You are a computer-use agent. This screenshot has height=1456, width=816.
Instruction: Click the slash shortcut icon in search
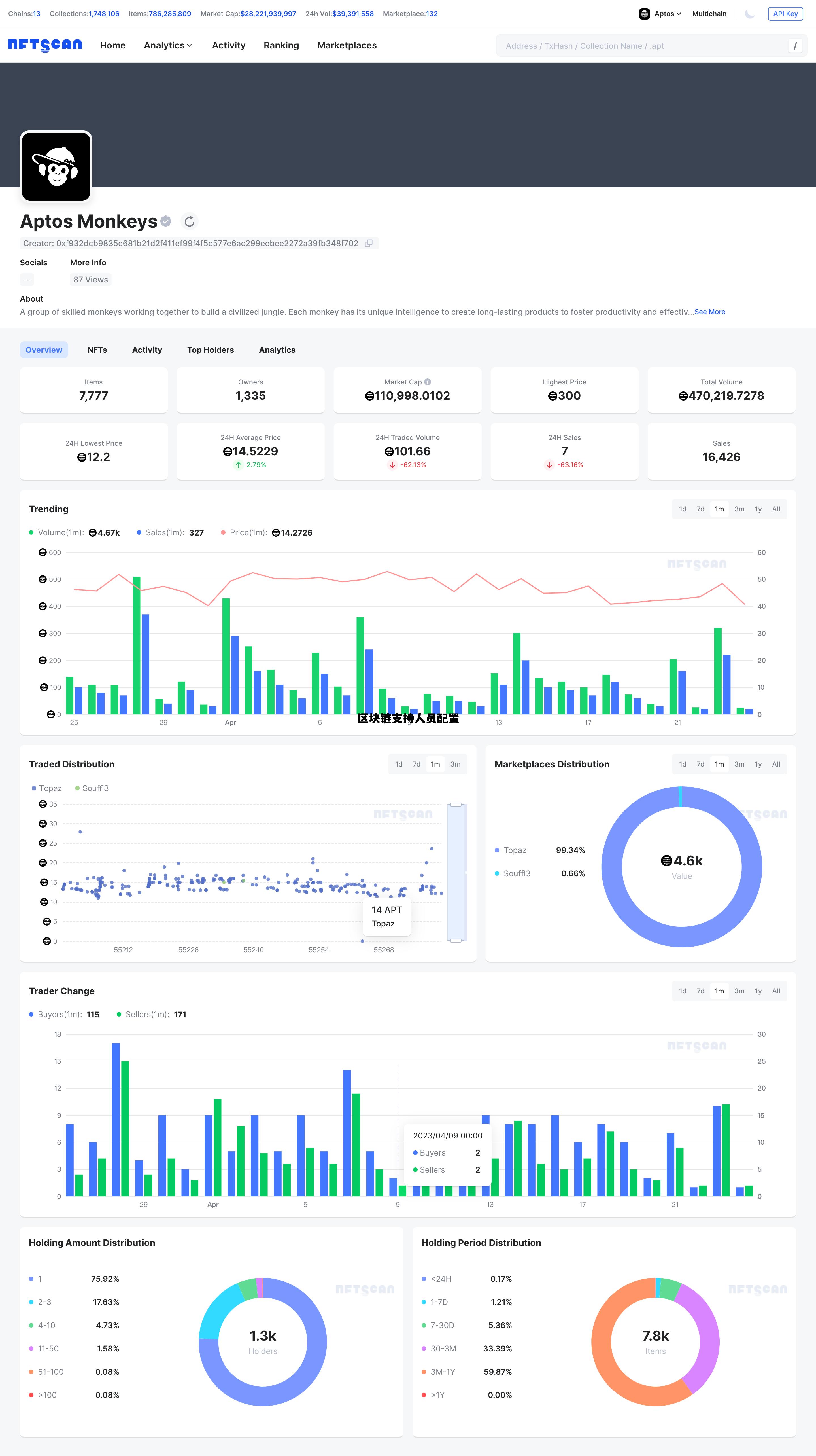pos(794,46)
